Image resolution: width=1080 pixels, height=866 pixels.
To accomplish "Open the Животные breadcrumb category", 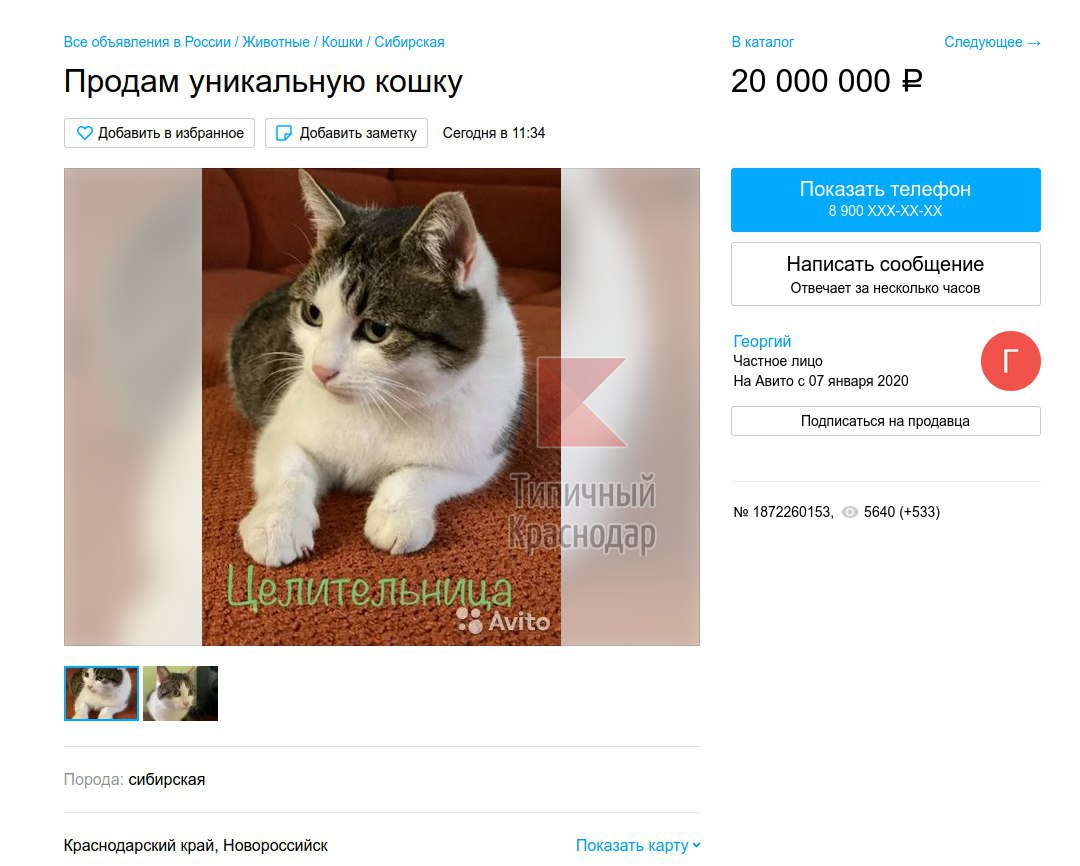I will point(276,42).
